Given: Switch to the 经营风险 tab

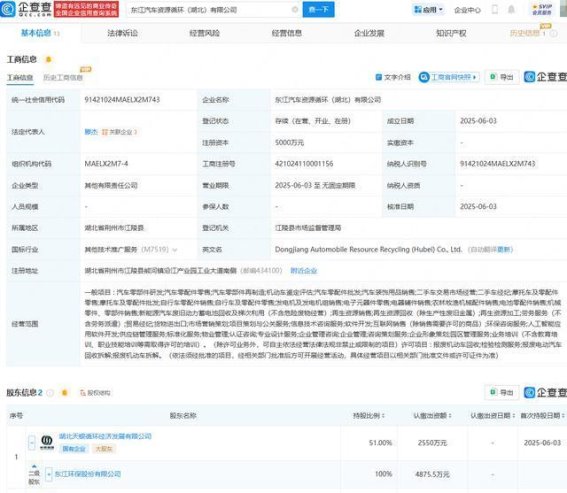Looking at the screenshot, I should coord(205,33).
